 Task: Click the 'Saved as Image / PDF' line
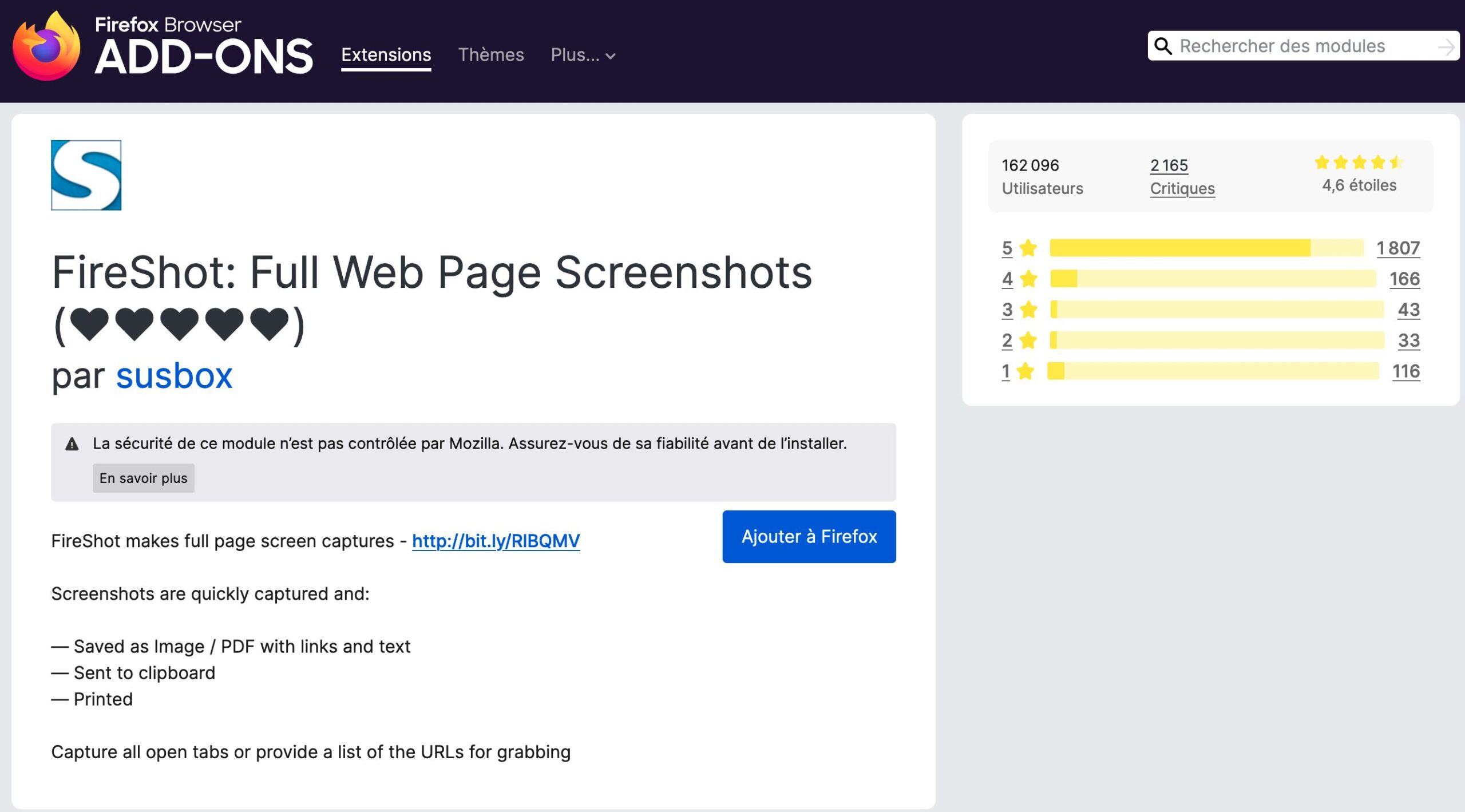[x=231, y=647]
